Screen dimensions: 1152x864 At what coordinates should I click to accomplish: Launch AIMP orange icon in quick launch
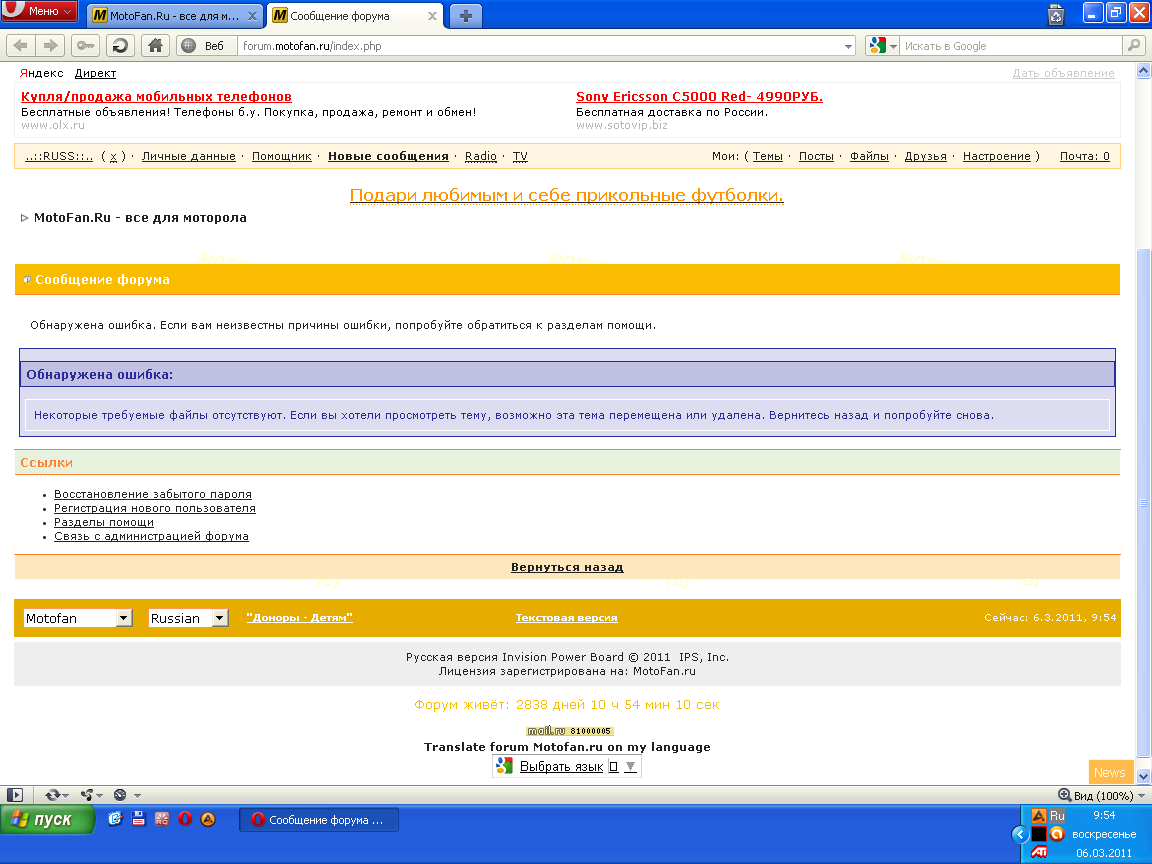[x=208, y=818]
